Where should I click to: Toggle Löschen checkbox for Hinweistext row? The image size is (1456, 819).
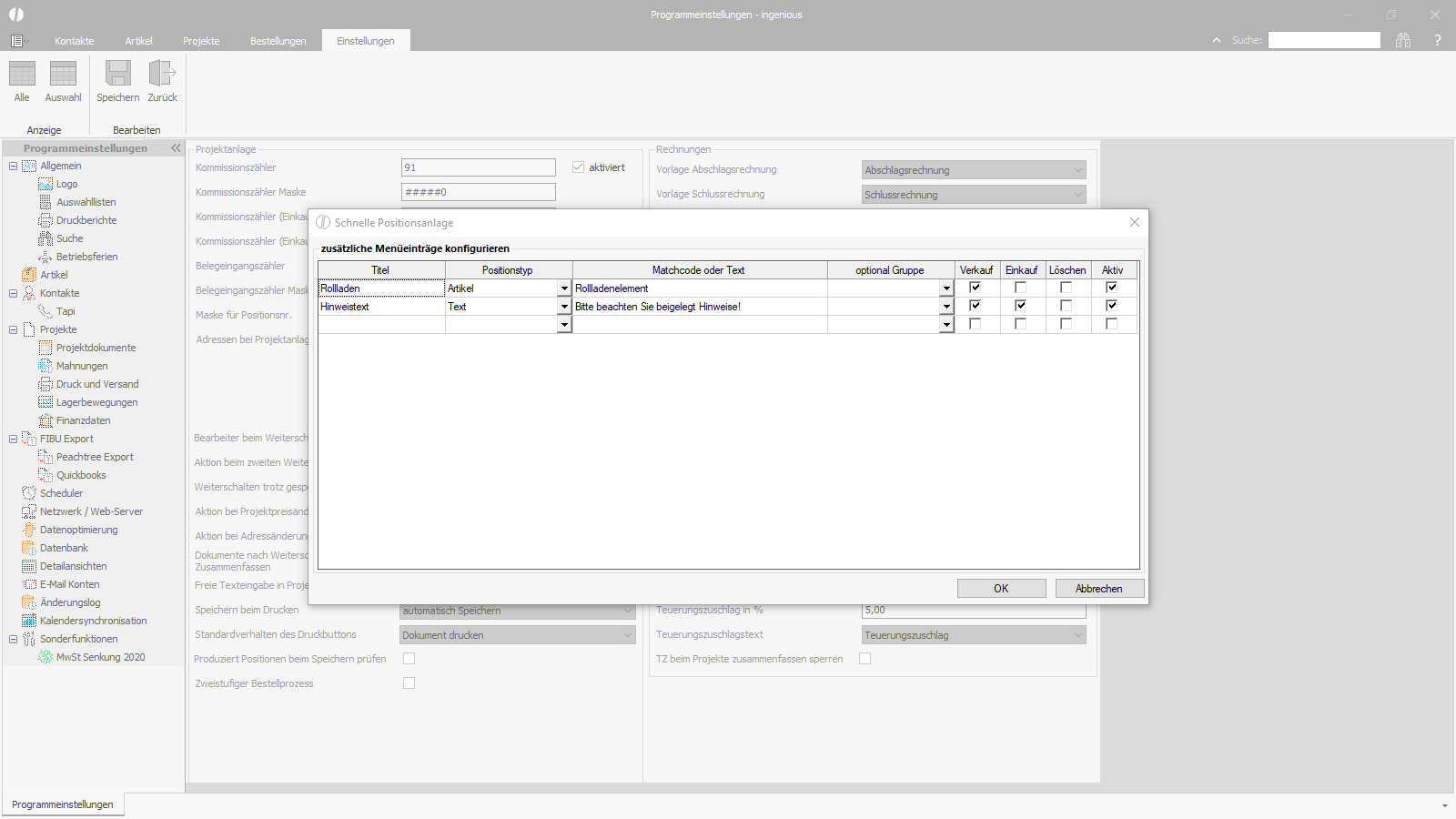click(x=1067, y=306)
